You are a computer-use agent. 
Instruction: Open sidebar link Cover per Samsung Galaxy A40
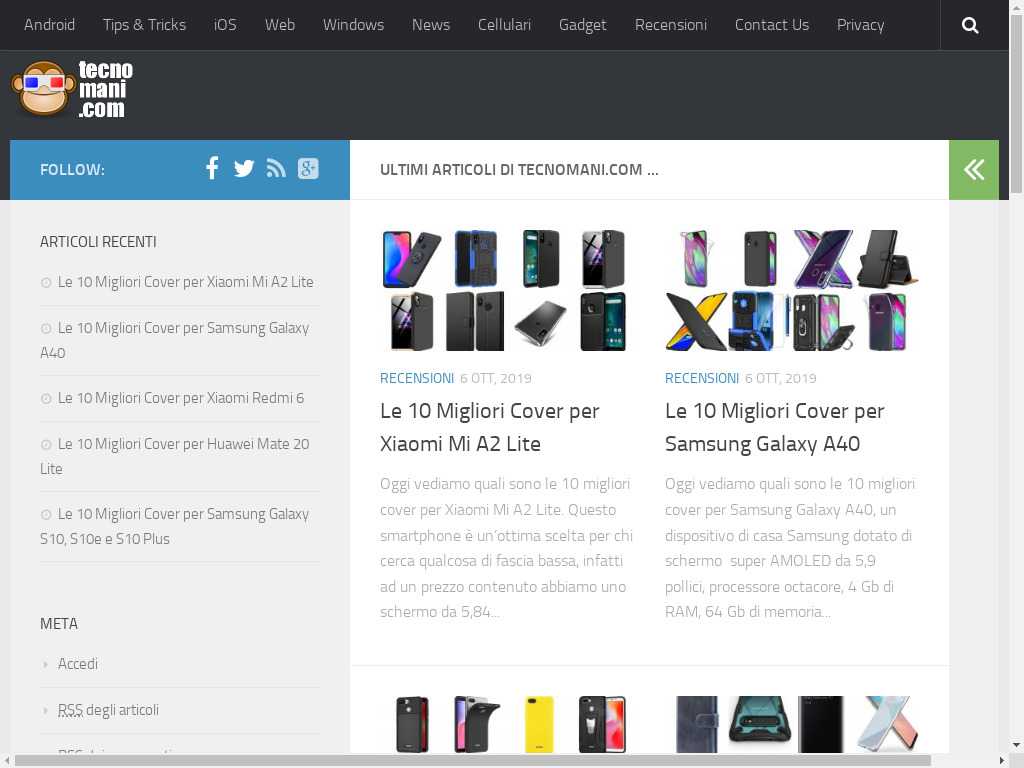click(174, 340)
